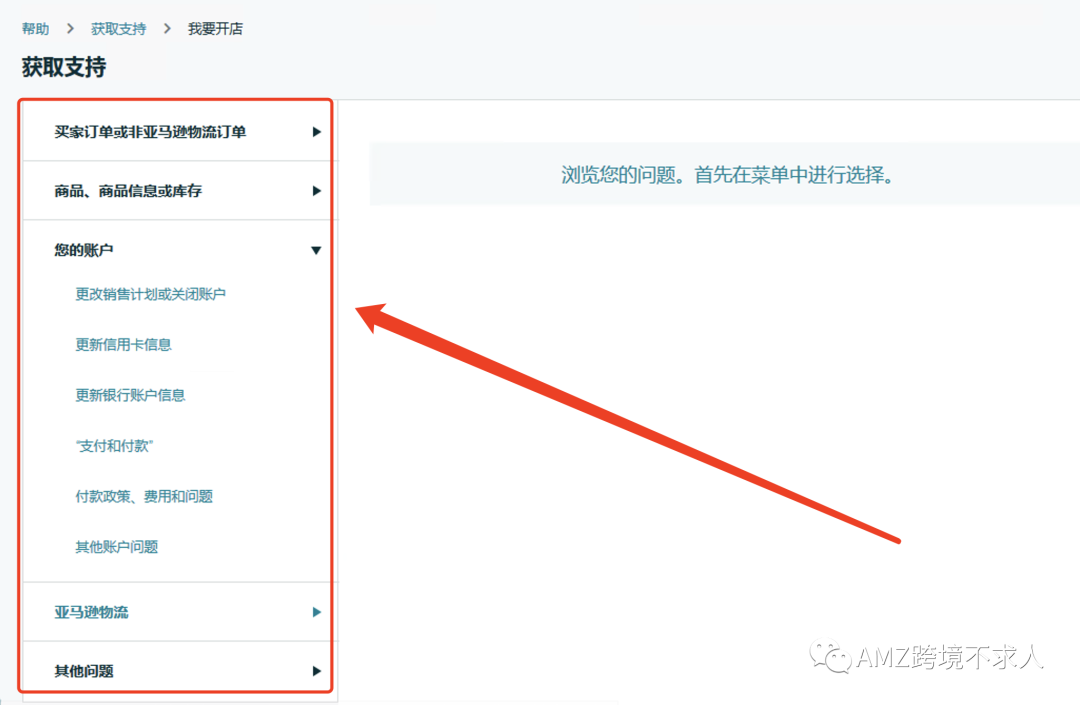
Task: Open the 获取支持 breadcrumb link
Action: 118,29
